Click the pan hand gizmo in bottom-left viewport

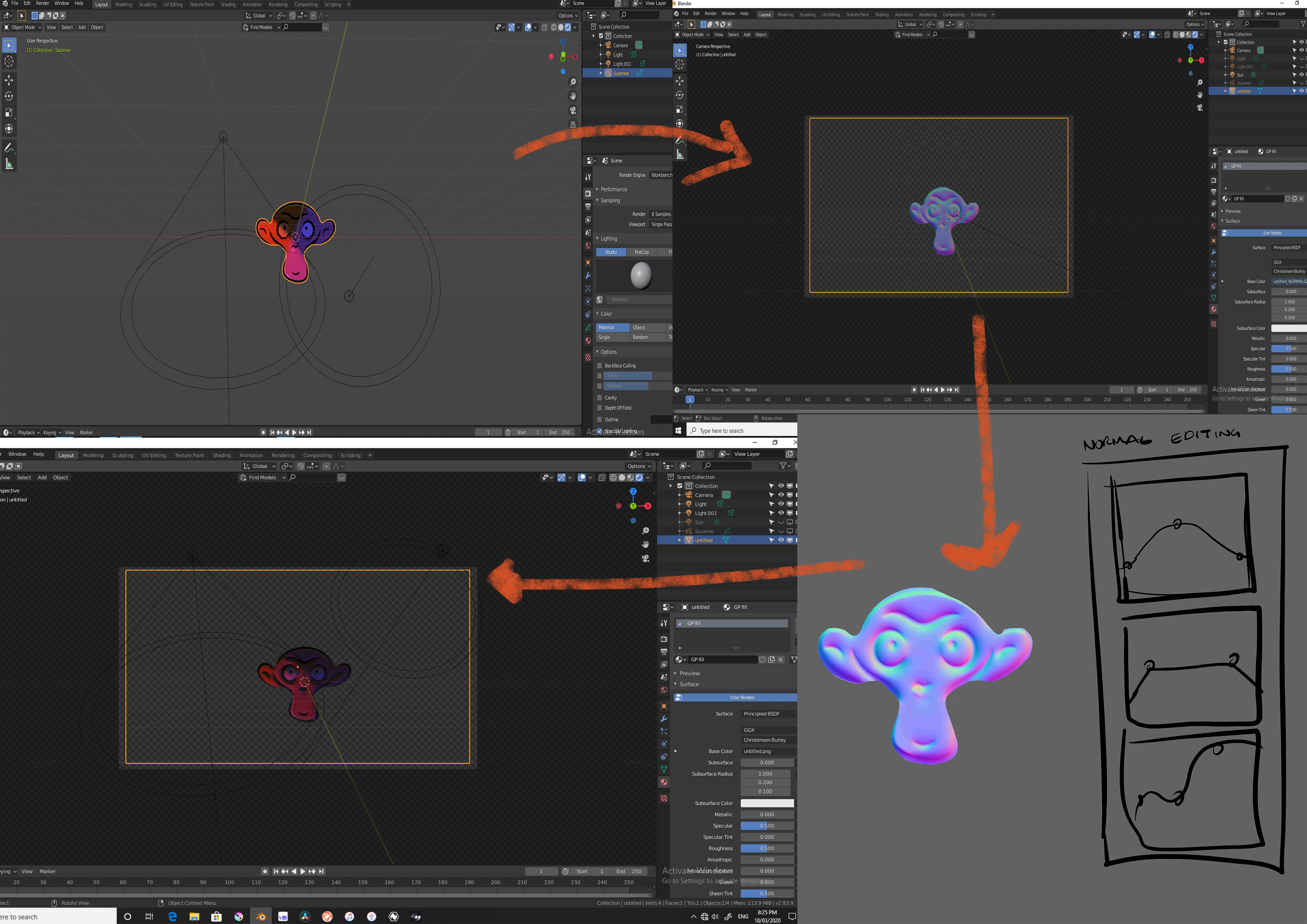coord(646,544)
